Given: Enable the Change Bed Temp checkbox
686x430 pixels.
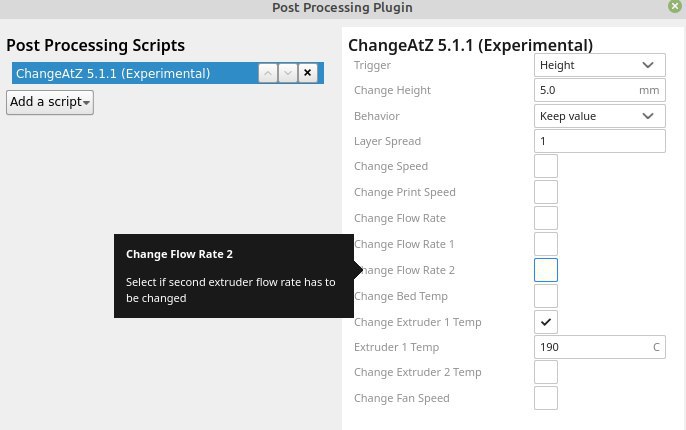Looking at the screenshot, I should point(546,296).
